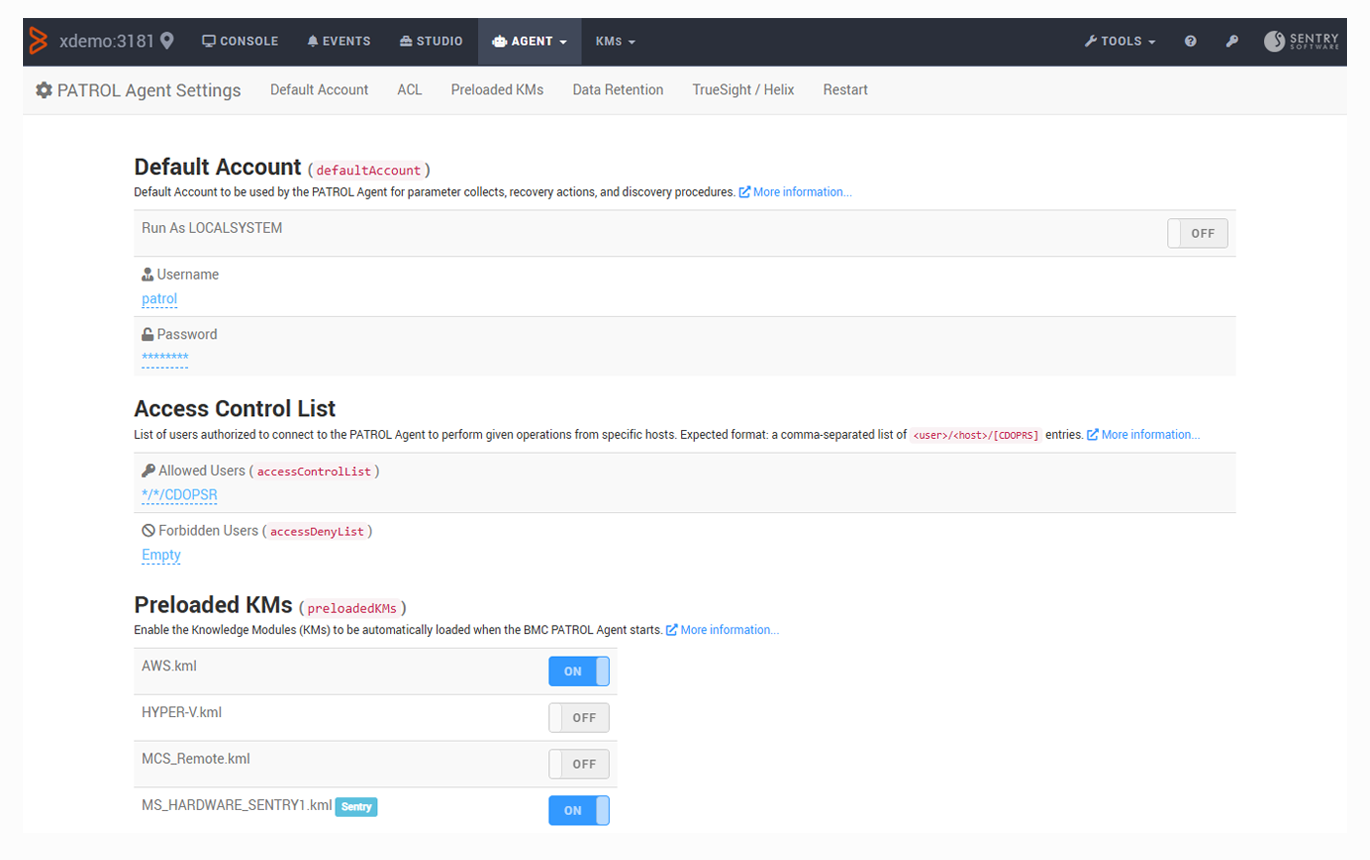Screen dimensions: 1370x860
Task: Edit the Allowed Users */*/CDOPSR value
Action: click(x=179, y=495)
